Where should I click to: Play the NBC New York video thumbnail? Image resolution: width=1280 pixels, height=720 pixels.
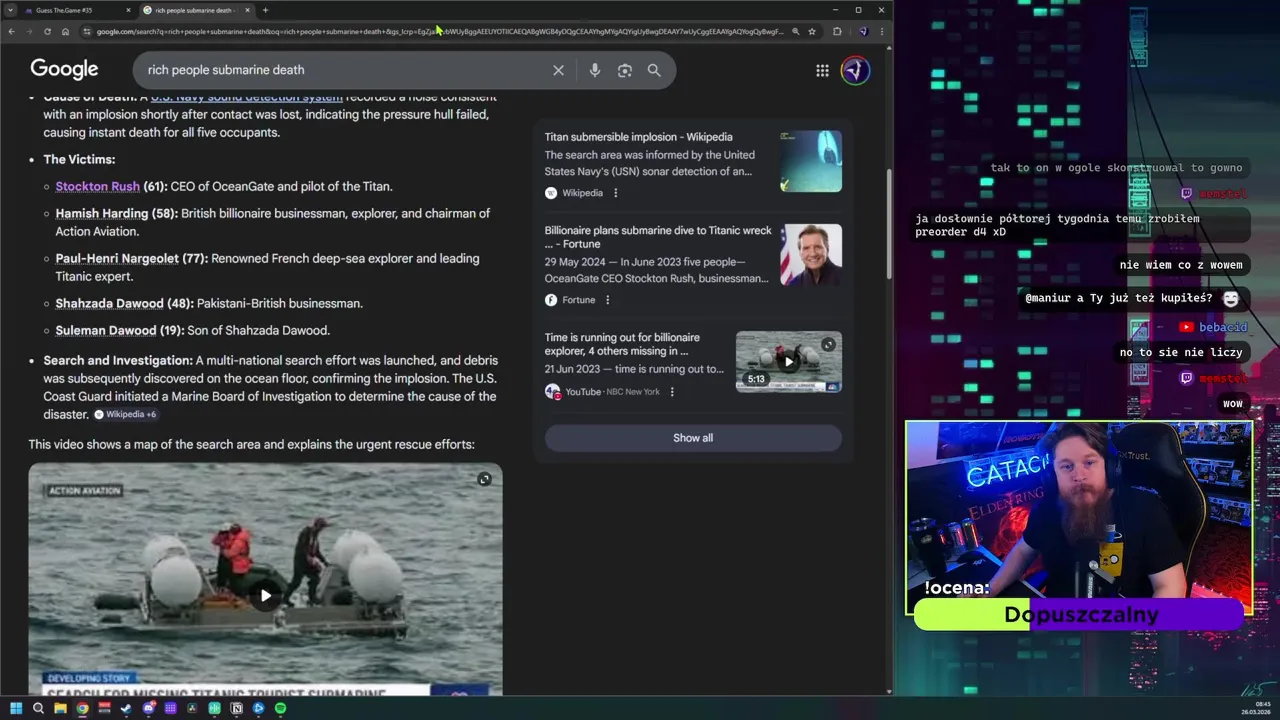point(789,362)
